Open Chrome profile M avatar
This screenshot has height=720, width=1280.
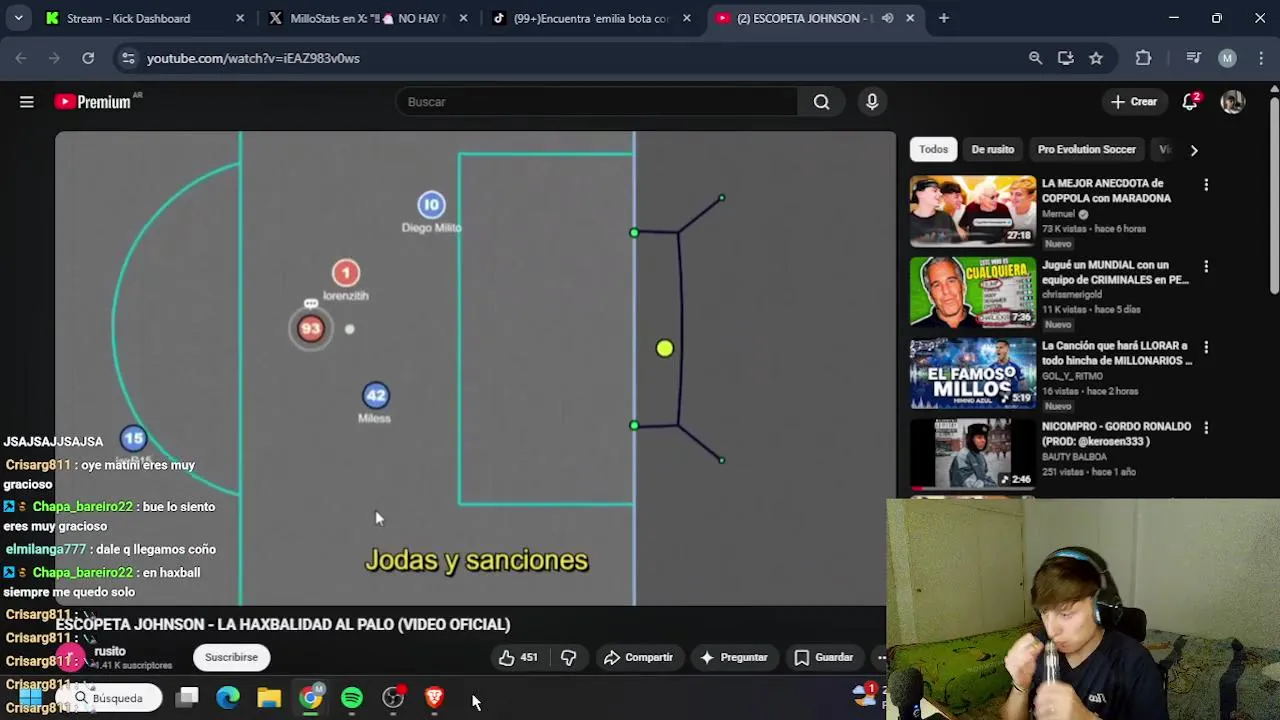click(1227, 58)
